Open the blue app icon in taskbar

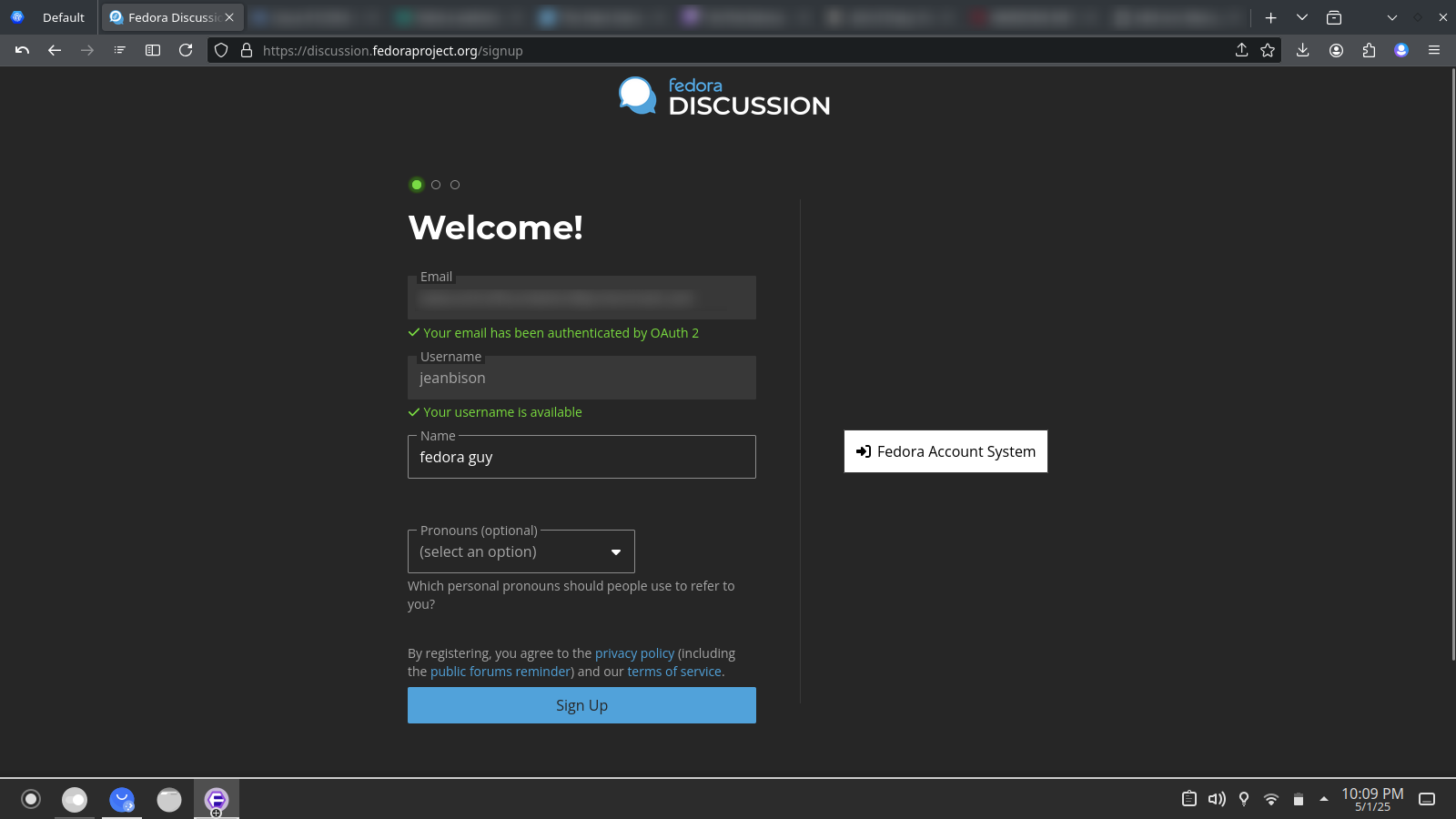(122, 799)
